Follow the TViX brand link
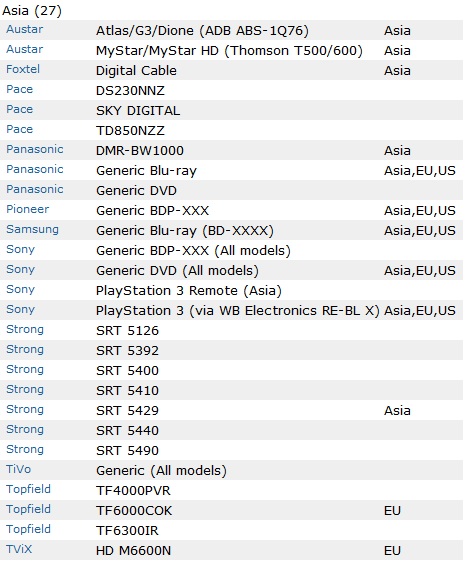 coord(19,549)
